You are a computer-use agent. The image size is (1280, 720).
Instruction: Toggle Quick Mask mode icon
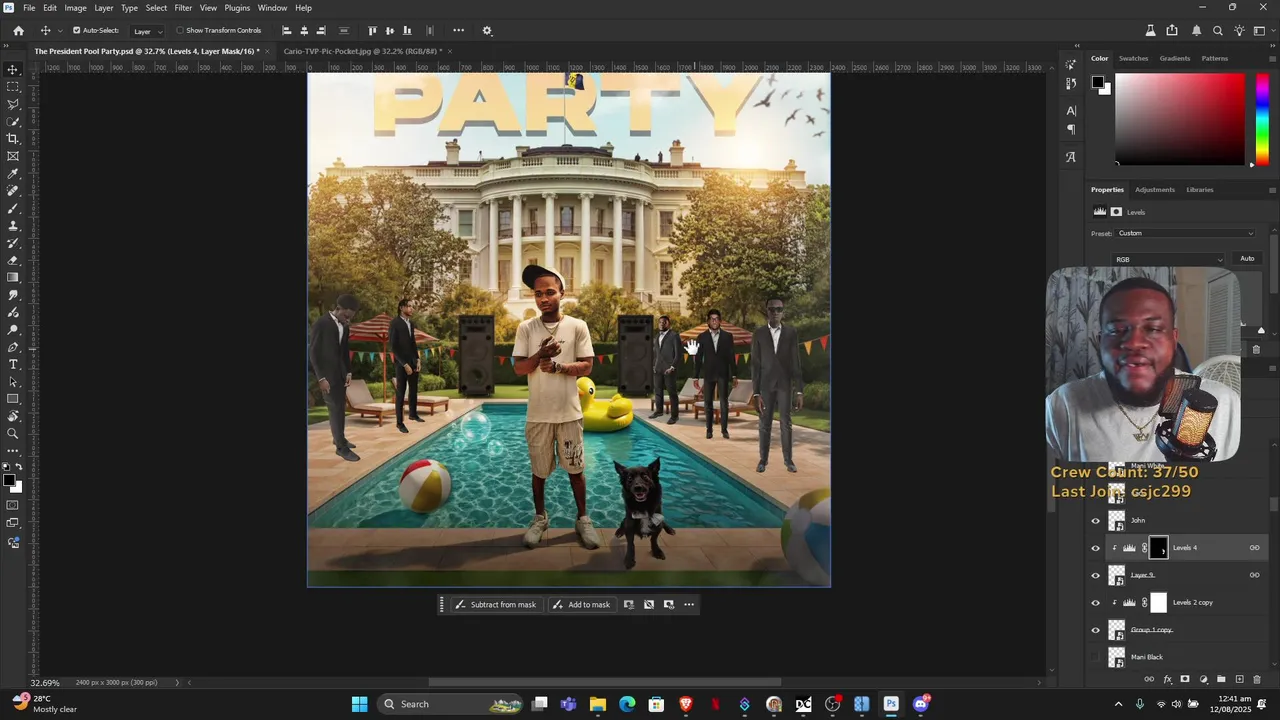[13, 505]
